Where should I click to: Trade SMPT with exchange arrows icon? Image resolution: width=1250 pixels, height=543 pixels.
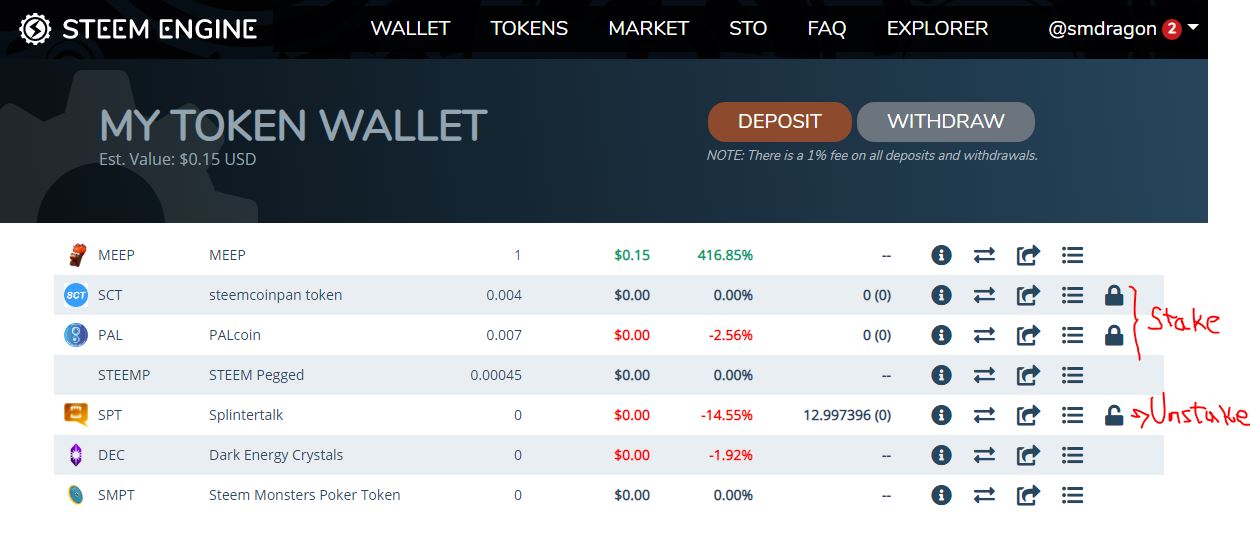984,495
